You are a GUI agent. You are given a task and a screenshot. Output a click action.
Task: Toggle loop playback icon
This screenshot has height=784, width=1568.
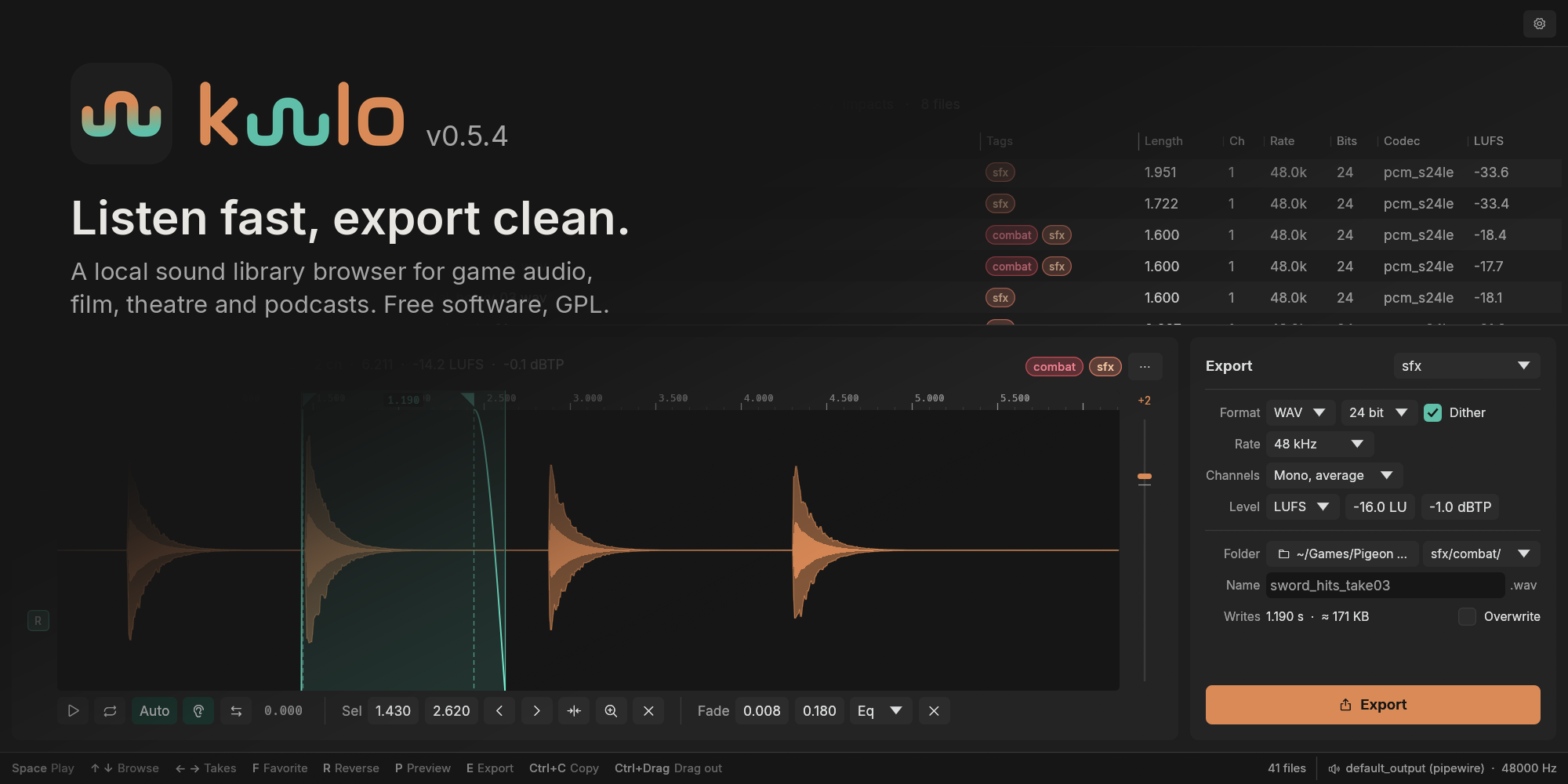click(110, 711)
